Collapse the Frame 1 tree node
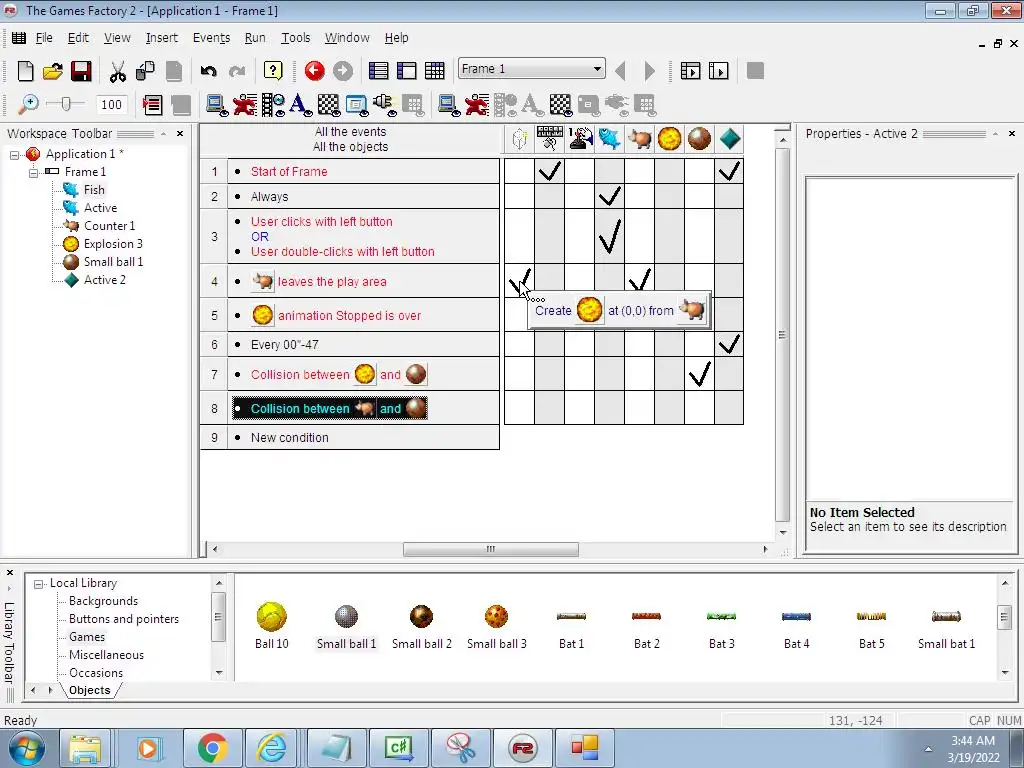 click(33, 172)
